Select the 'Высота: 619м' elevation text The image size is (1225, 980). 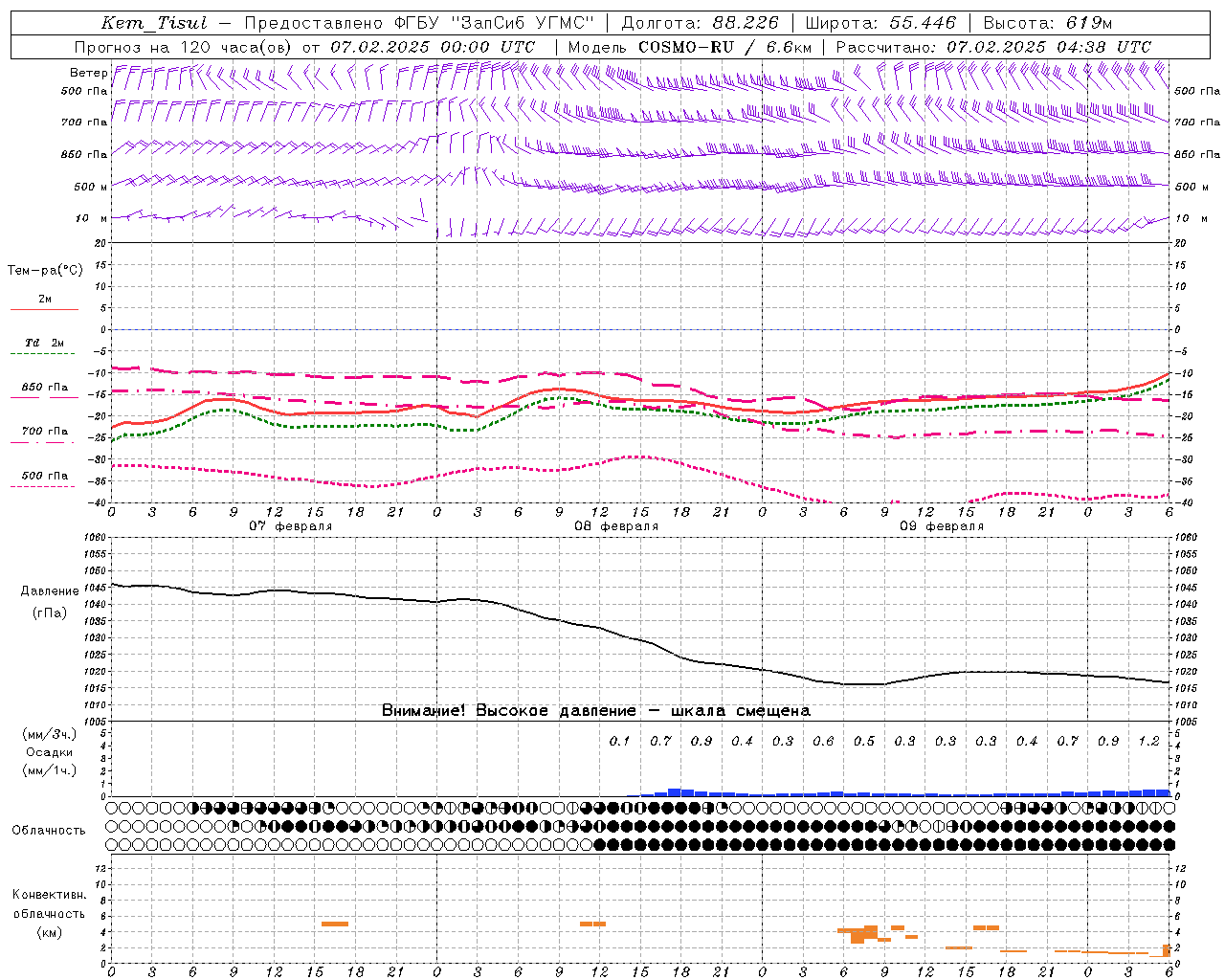click(1048, 23)
